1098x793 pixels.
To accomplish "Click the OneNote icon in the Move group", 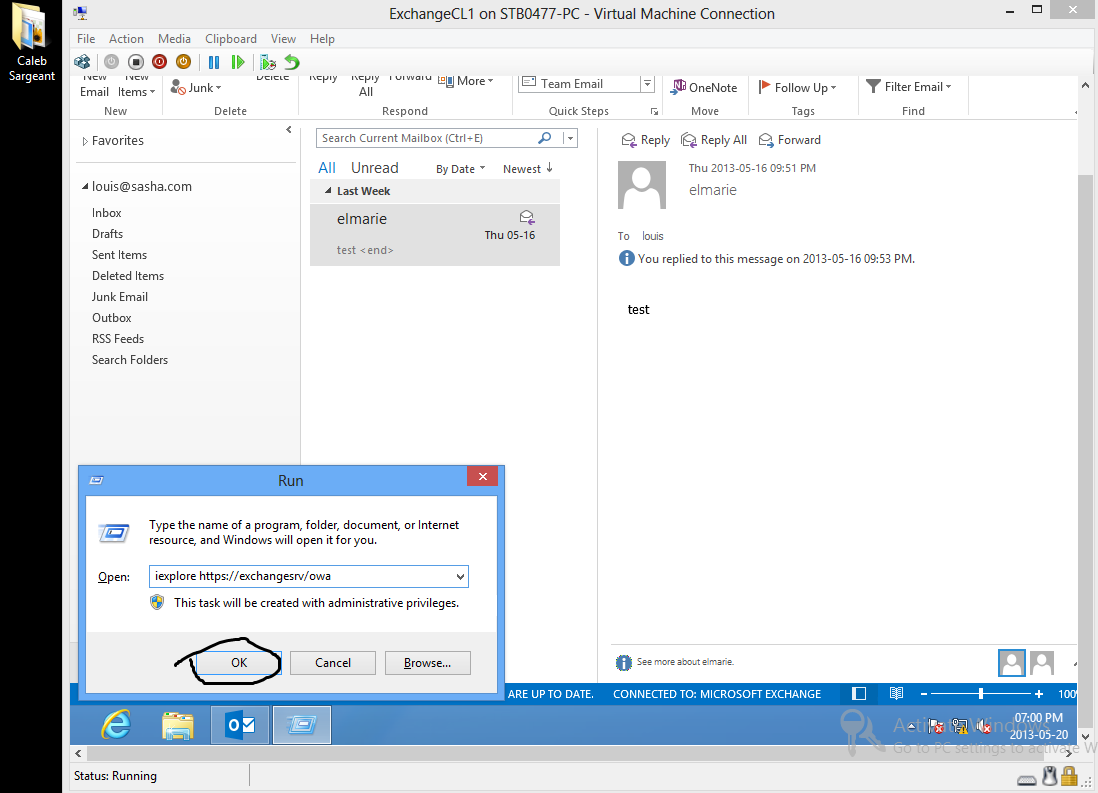I will pyautogui.click(x=678, y=87).
